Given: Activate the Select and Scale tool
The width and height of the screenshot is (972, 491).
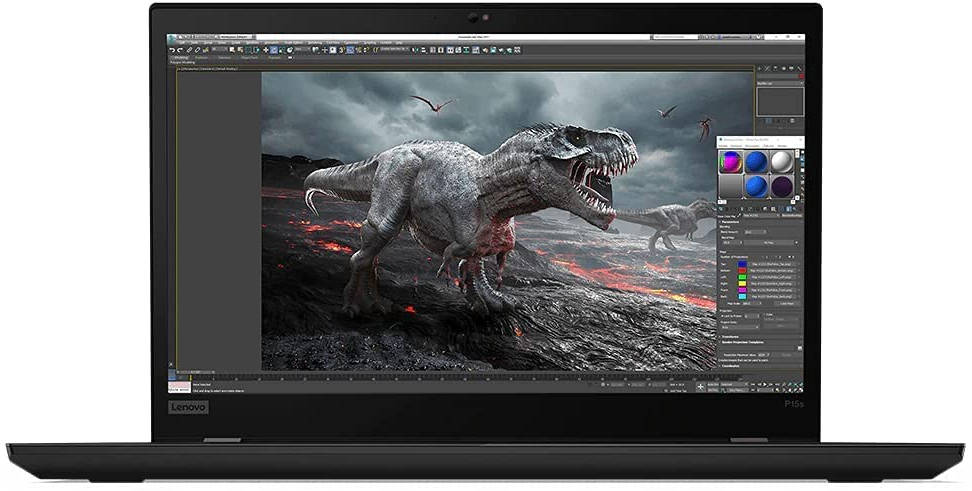Looking at the screenshot, I should coord(281,50).
